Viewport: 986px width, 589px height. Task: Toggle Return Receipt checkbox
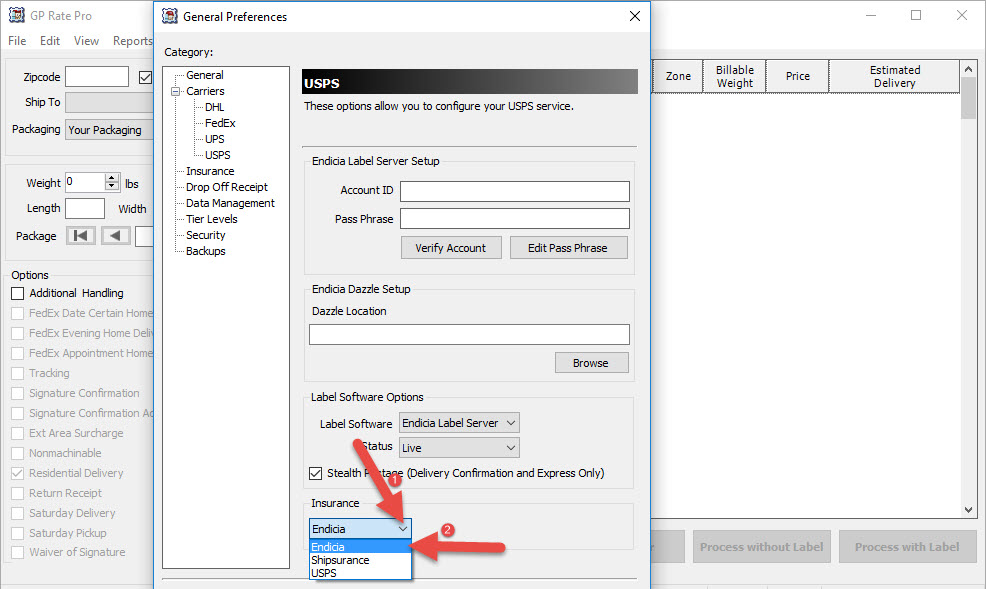coord(18,493)
